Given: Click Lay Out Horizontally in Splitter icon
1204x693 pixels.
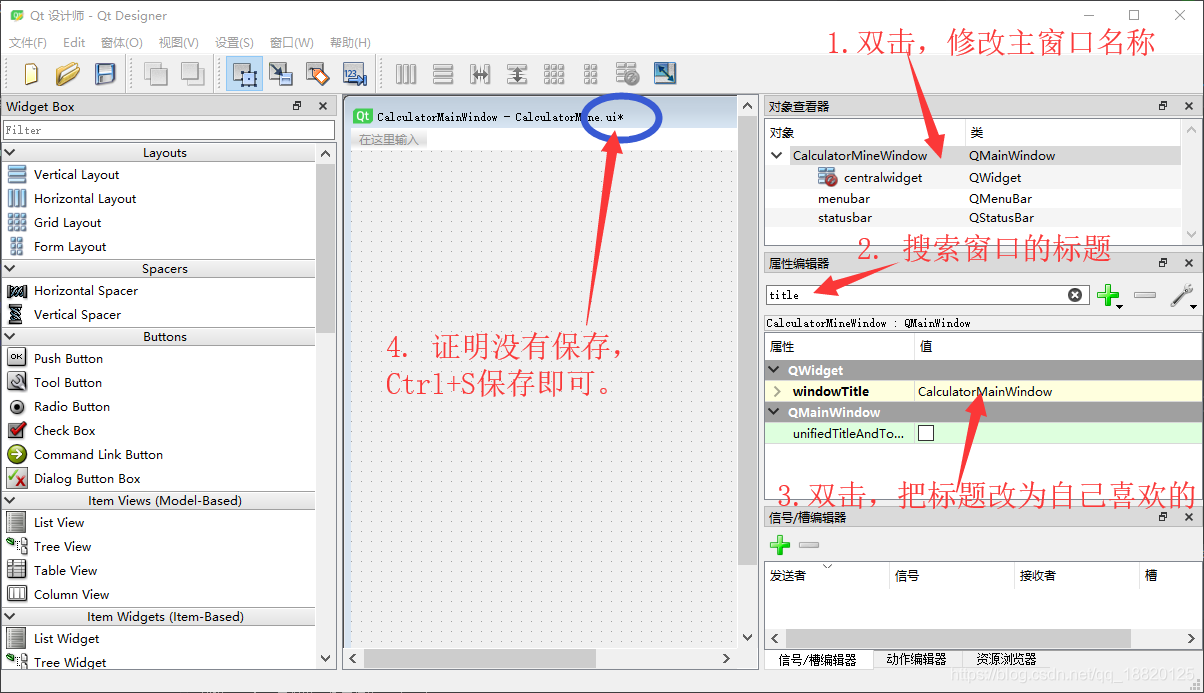Looking at the screenshot, I should (480, 73).
